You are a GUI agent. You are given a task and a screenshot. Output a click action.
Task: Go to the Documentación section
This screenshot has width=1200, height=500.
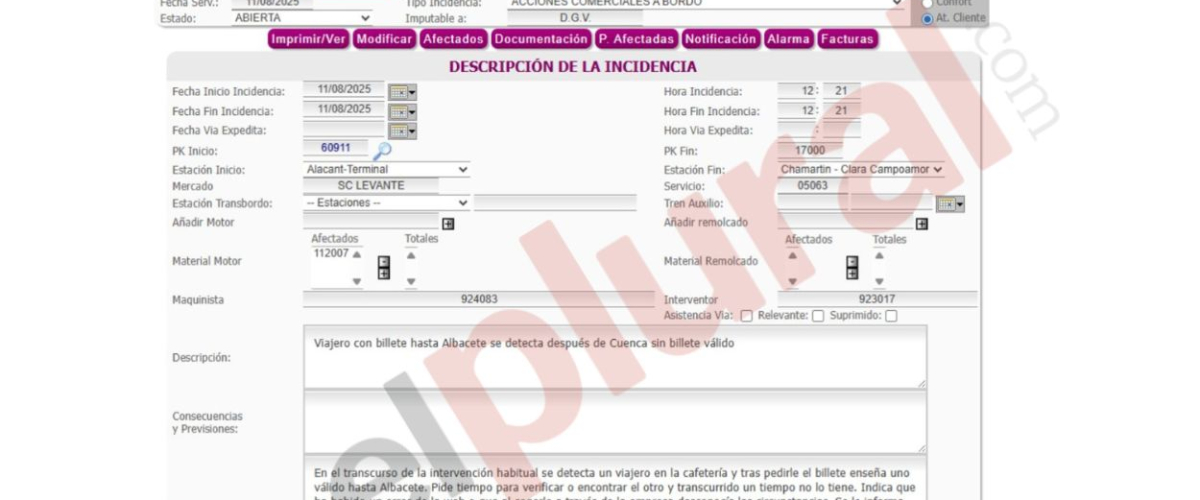coord(541,39)
